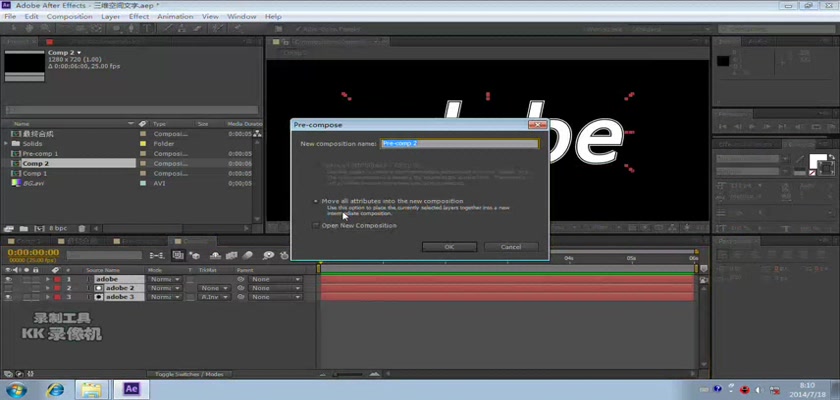This screenshot has width=840, height=400.
Task: Toggle Auto-keyframe stopwatch icon in timeline
Action: coord(284,256)
